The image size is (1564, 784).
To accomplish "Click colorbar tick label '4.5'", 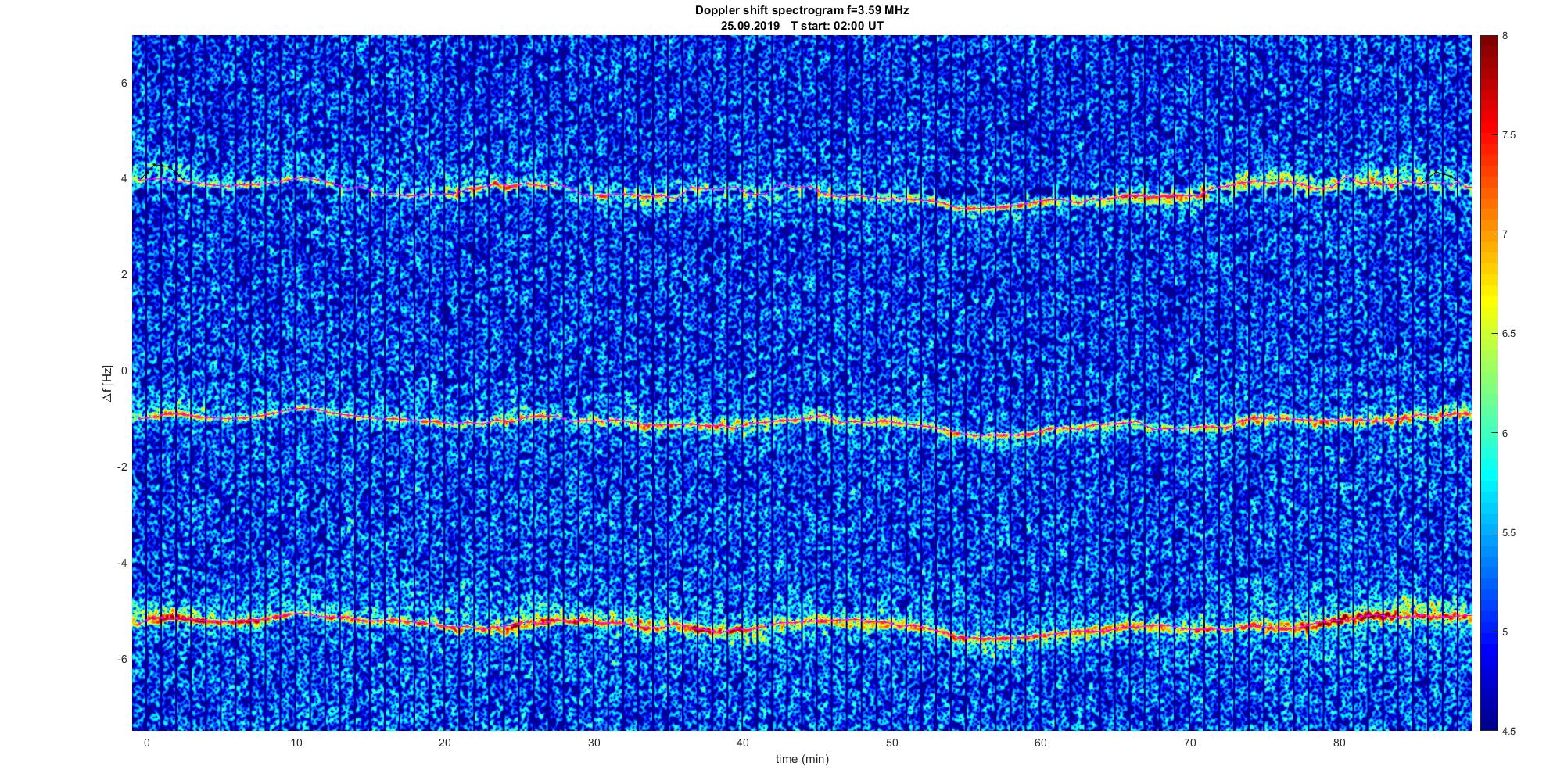I will (1509, 731).
